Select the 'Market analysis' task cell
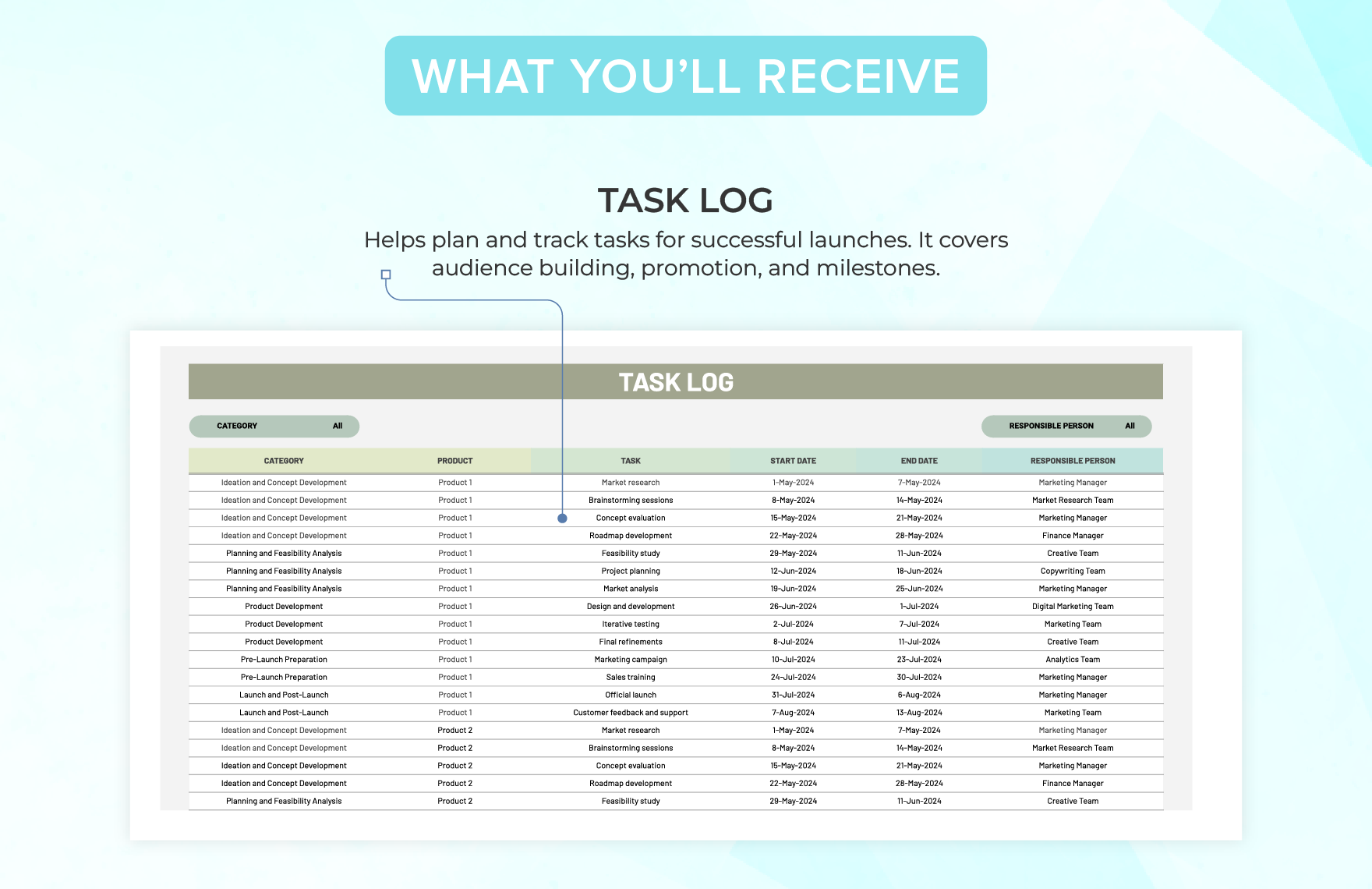The height and width of the screenshot is (889, 1372). (631, 589)
